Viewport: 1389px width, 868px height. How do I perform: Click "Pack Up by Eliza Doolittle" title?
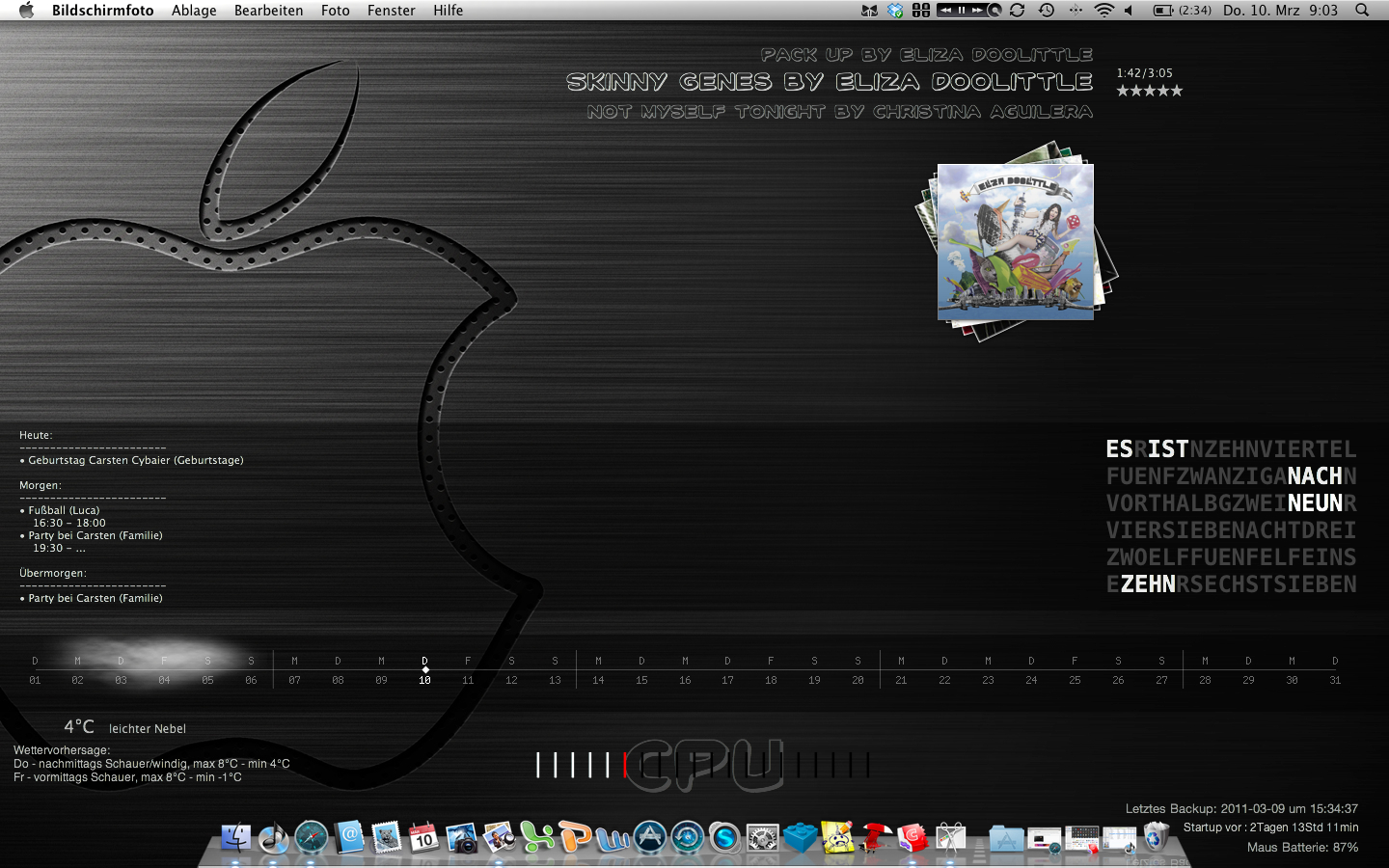tap(927, 55)
